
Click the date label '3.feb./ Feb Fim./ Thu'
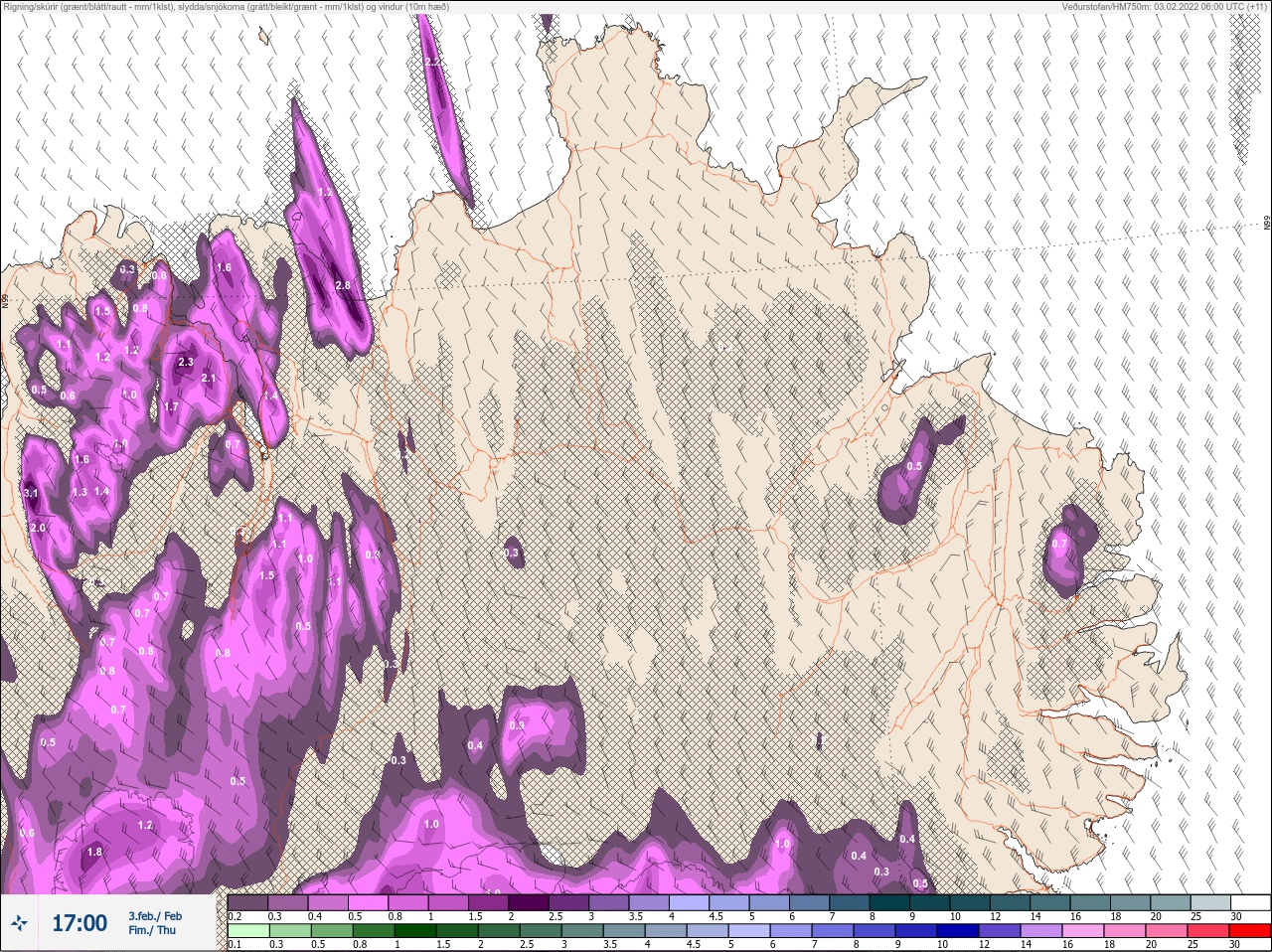coord(155,923)
